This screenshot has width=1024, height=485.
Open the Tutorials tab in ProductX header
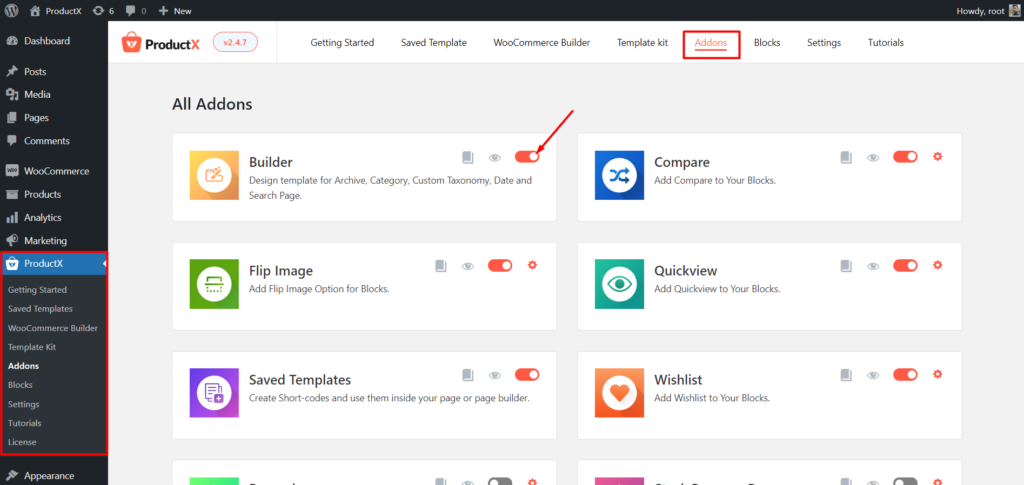pyautogui.click(x=886, y=42)
